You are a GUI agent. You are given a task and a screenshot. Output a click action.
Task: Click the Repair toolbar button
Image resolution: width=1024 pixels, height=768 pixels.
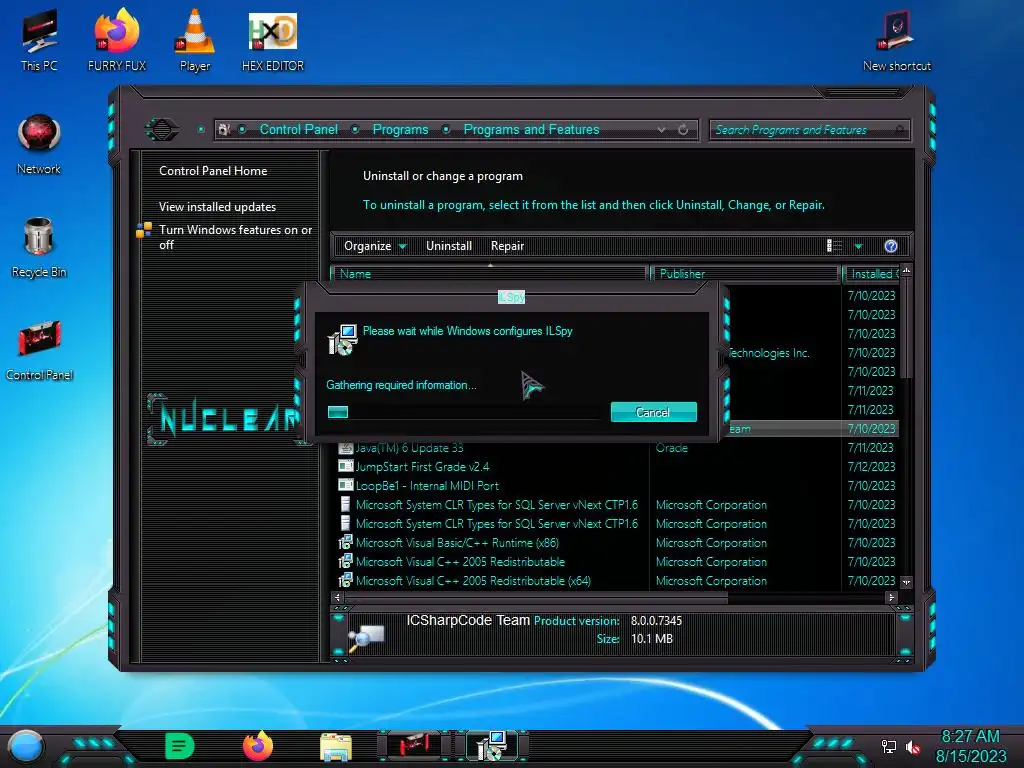pyautogui.click(x=507, y=246)
